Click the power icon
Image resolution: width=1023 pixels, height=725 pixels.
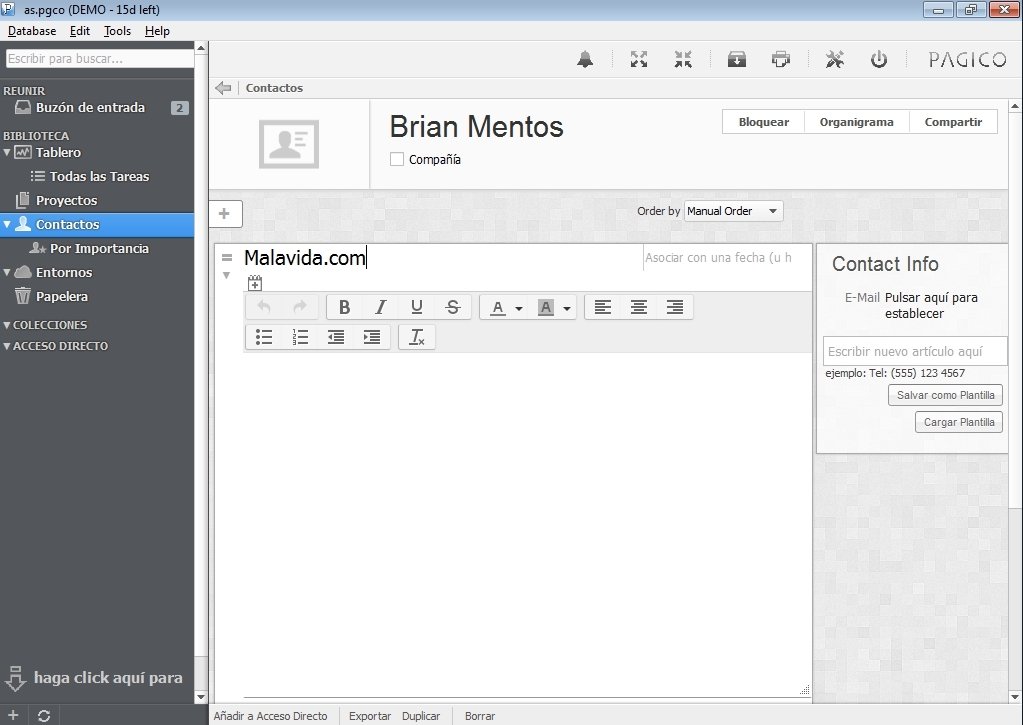point(879,59)
